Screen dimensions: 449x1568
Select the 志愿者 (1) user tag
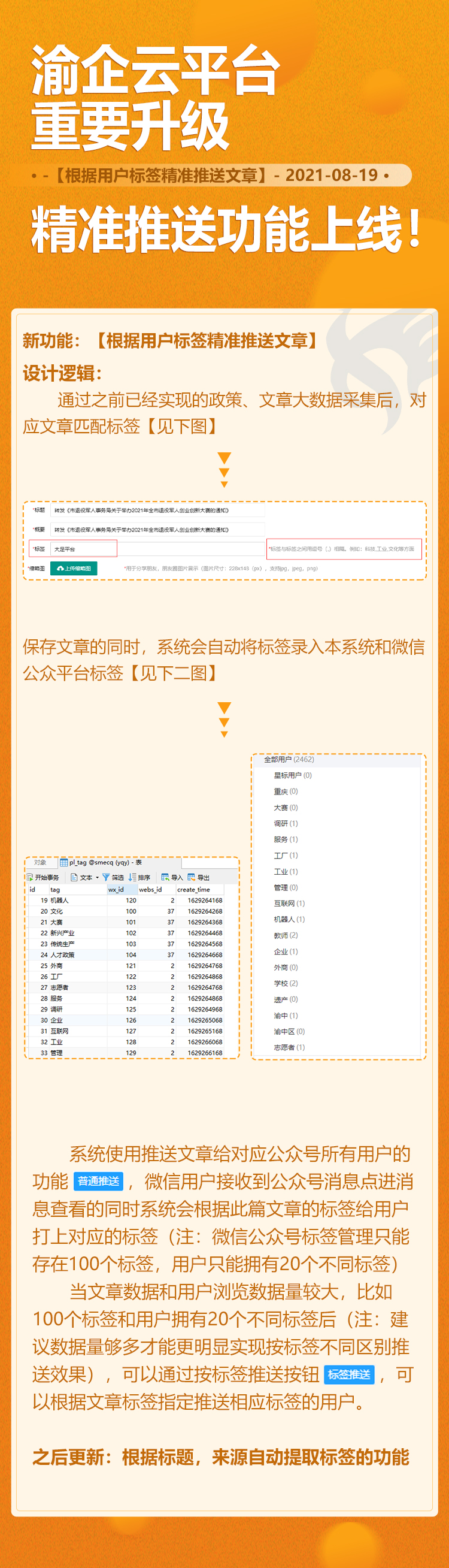point(290,1047)
